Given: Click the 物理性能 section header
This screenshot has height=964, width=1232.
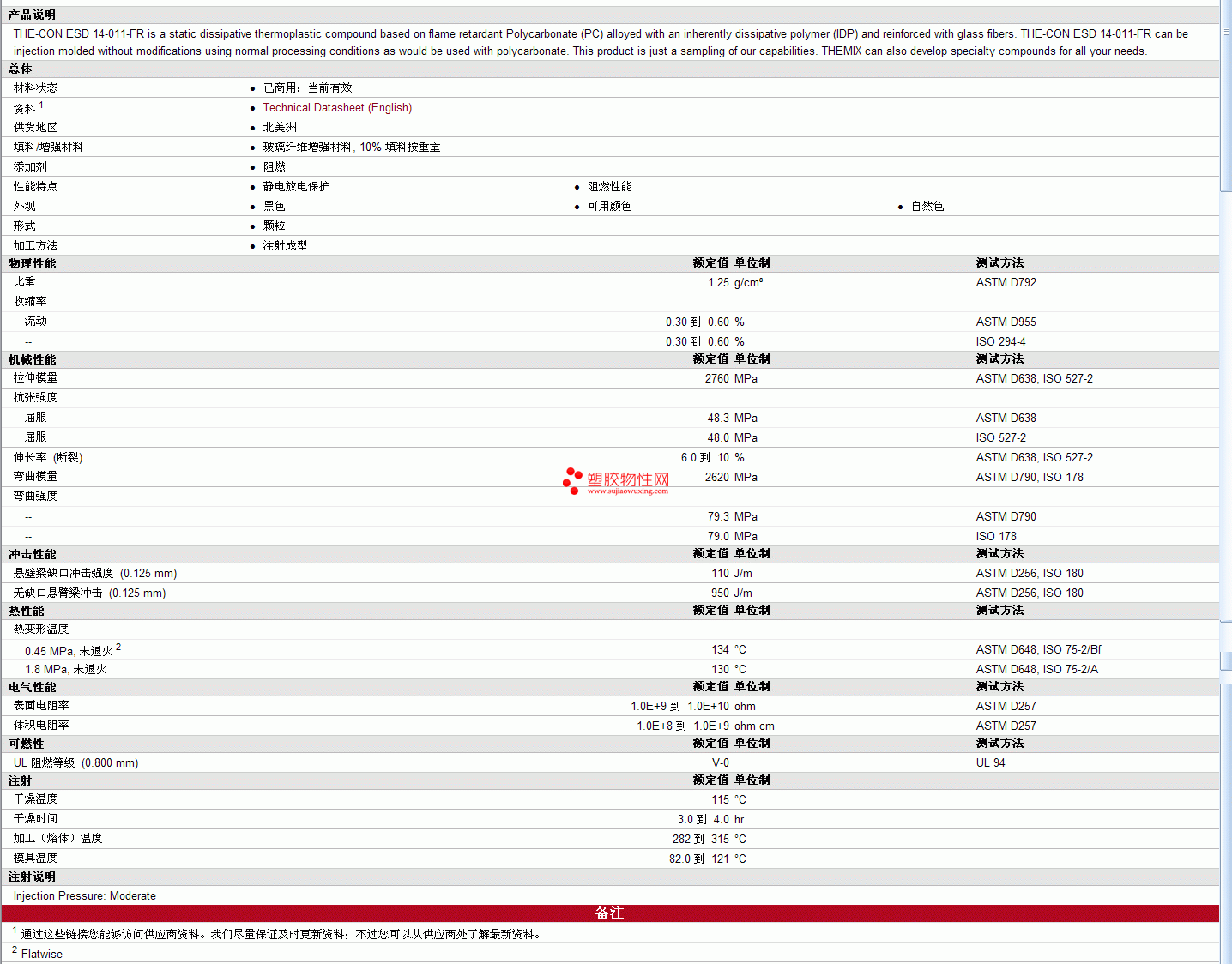Looking at the screenshot, I should 32,263.
